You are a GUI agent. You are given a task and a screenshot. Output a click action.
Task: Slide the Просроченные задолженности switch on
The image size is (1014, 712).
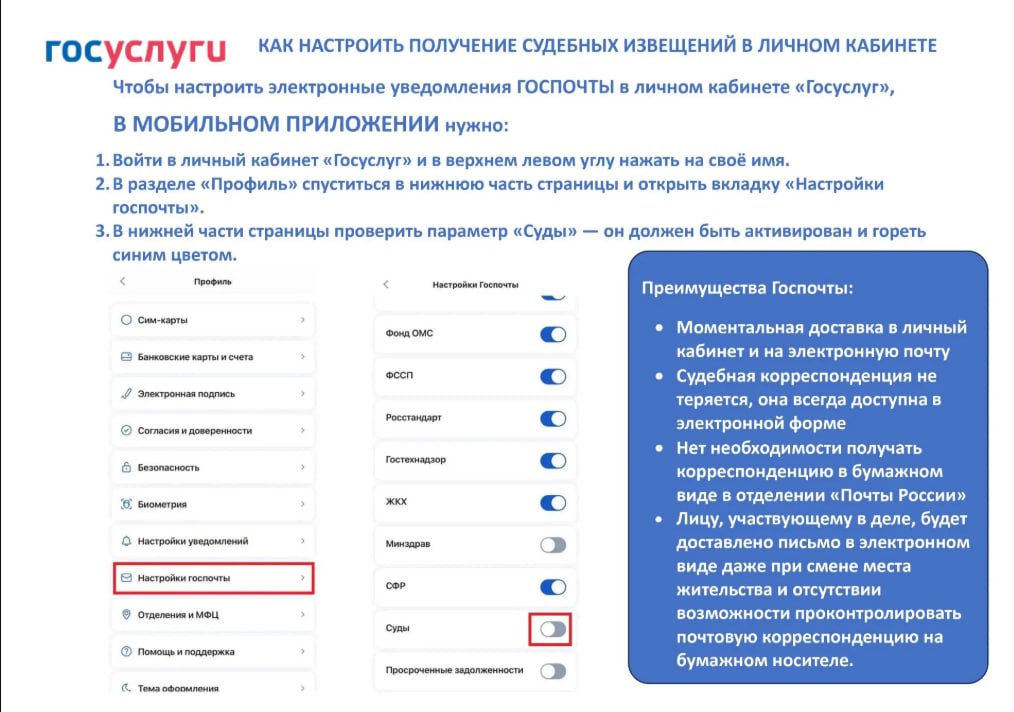pos(552,672)
